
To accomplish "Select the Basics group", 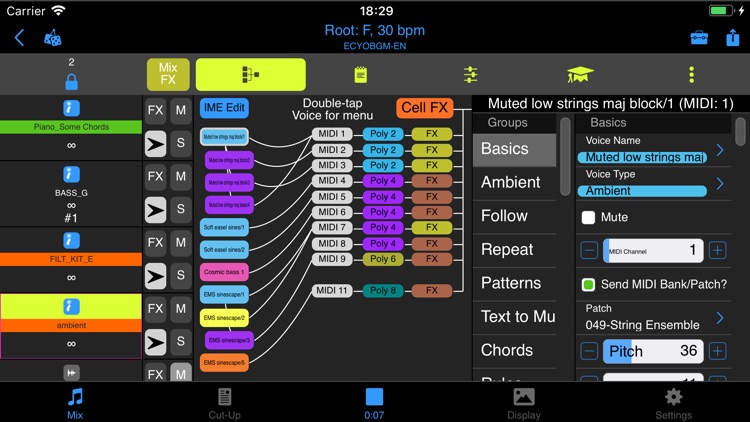I will pyautogui.click(x=515, y=149).
